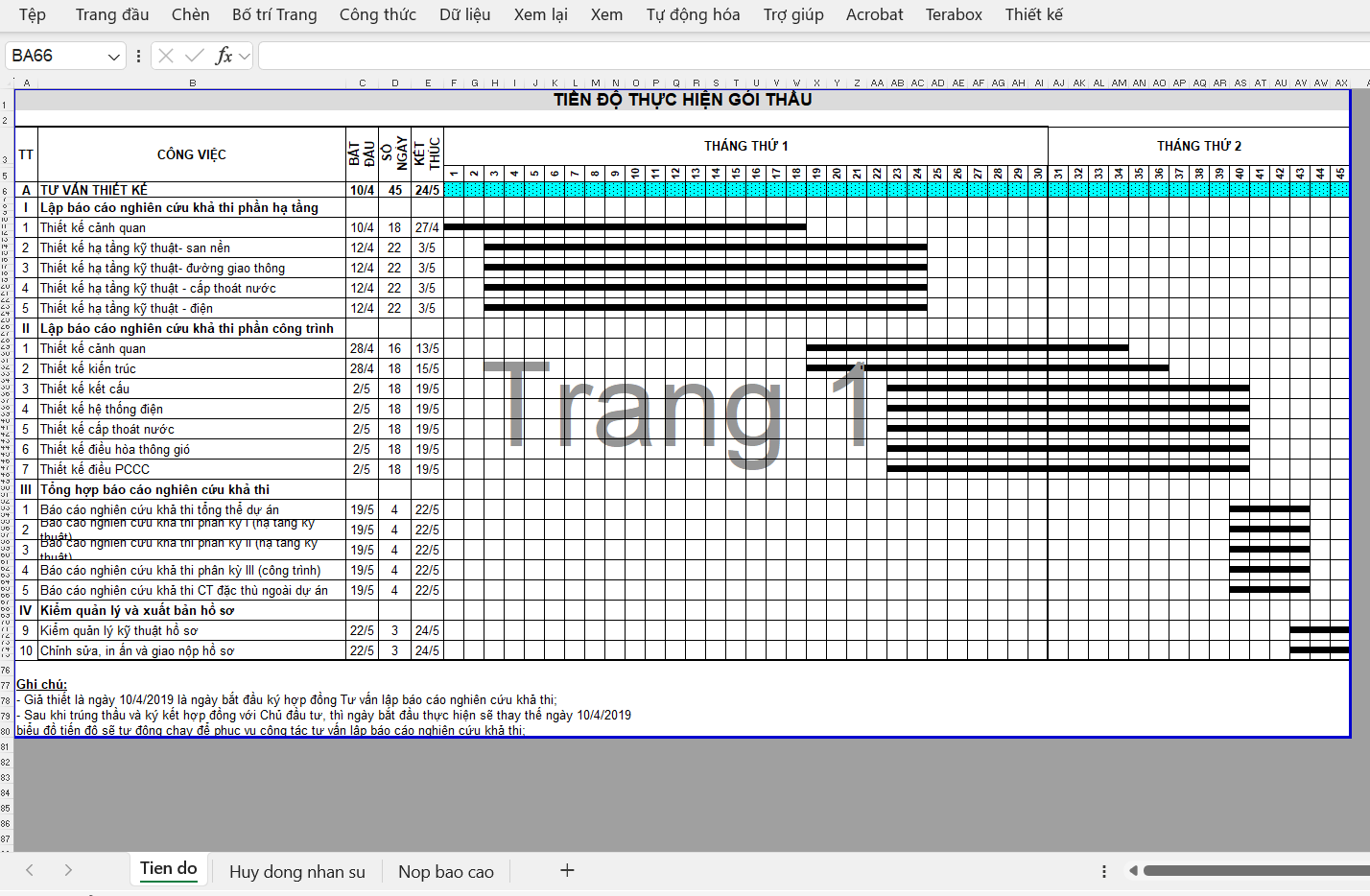
Task: Switch to the Nop bao cao sheet
Action: [445, 871]
